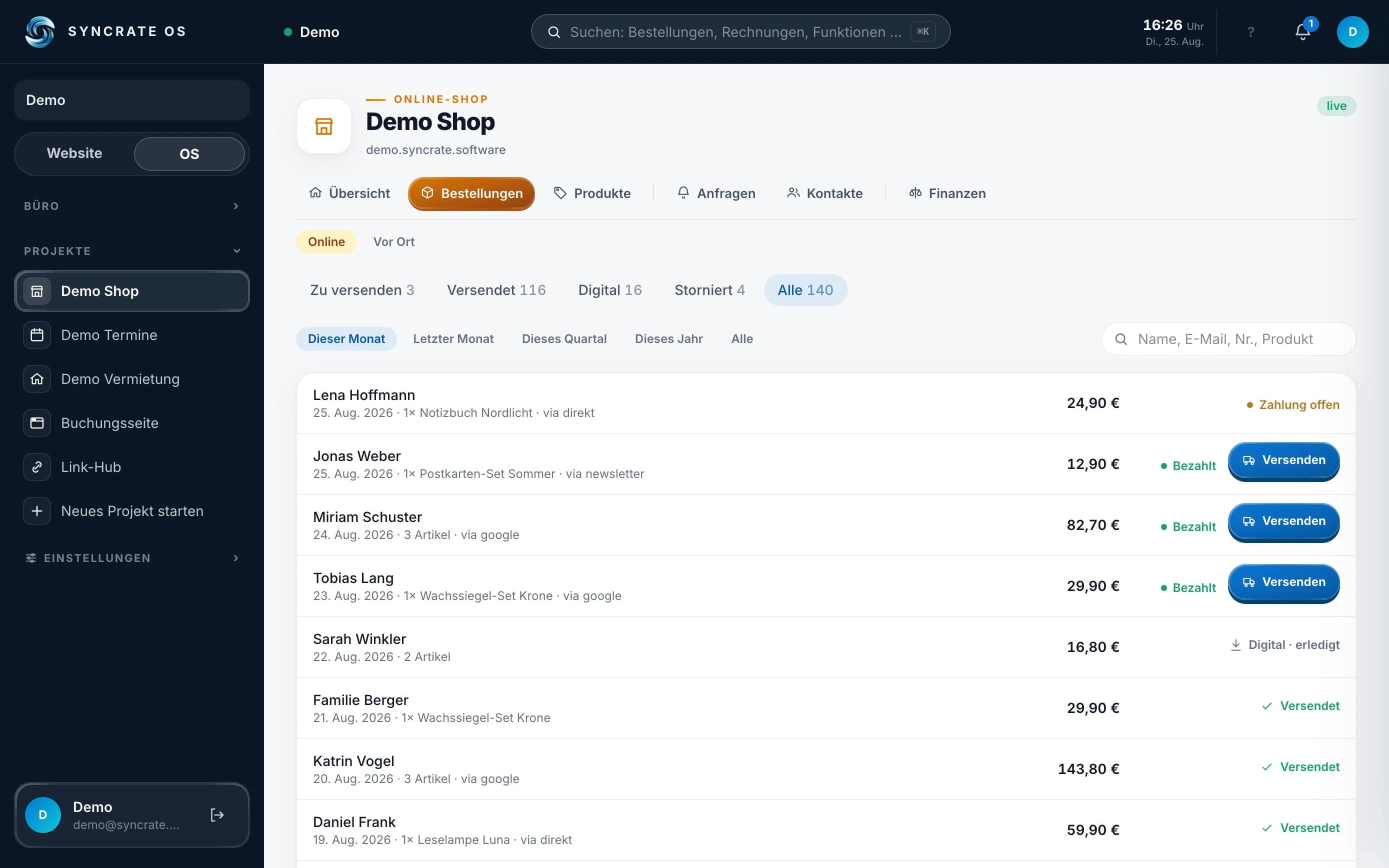Click download icon next to Digital · erledigt
This screenshot has height=868, width=1389.
click(x=1236, y=645)
